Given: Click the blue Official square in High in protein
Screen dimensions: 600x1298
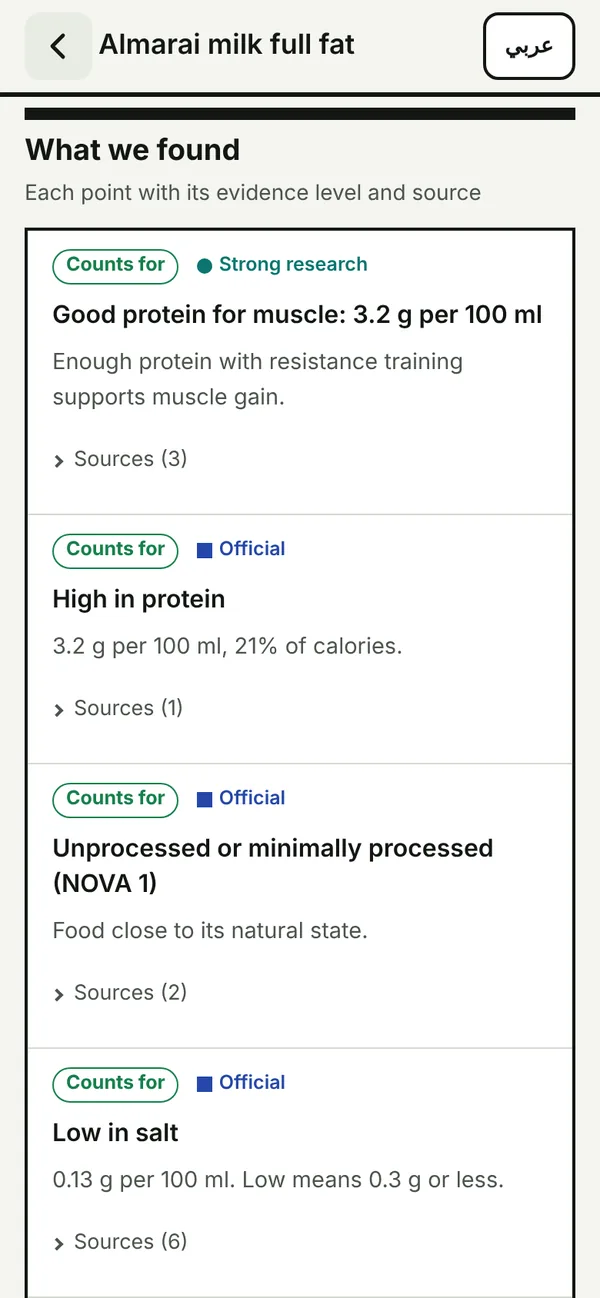Looking at the screenshot, I should click(204, 549).
